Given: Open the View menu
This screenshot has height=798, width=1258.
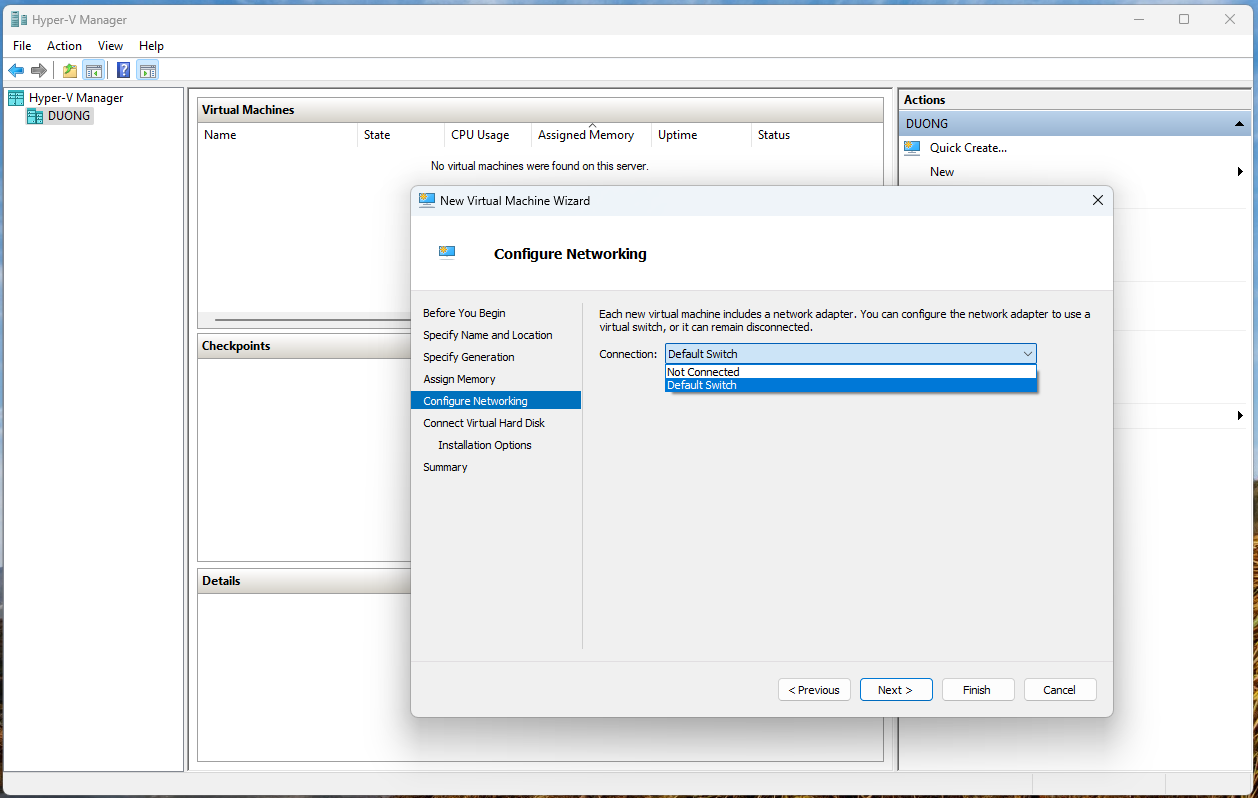Looking at the screenshot, I should coord(110,46).
